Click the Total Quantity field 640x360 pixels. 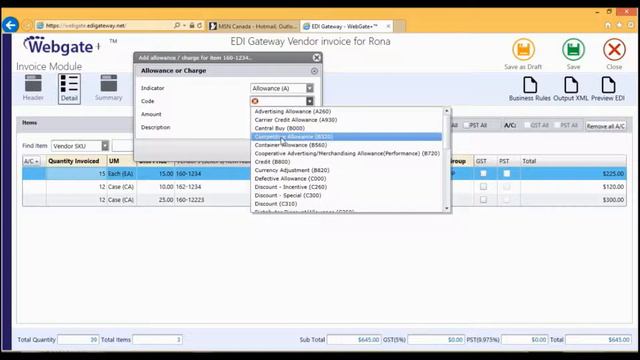point(78,340)
